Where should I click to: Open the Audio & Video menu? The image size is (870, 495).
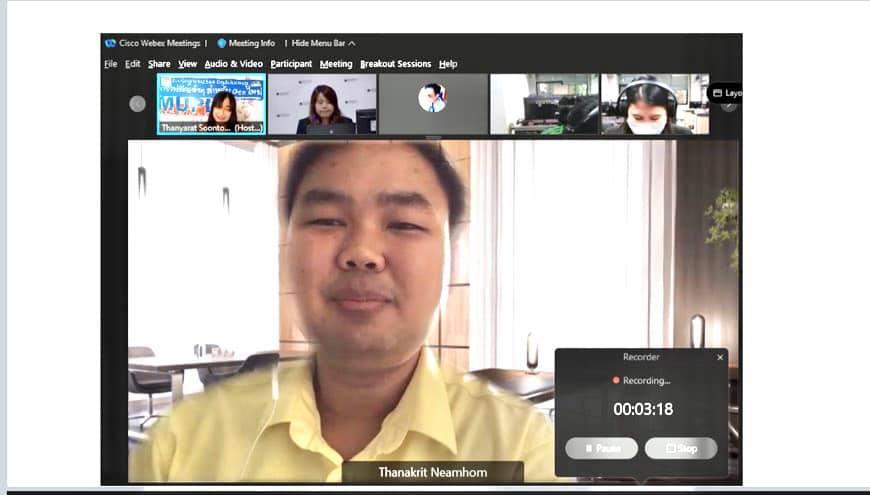234,64
